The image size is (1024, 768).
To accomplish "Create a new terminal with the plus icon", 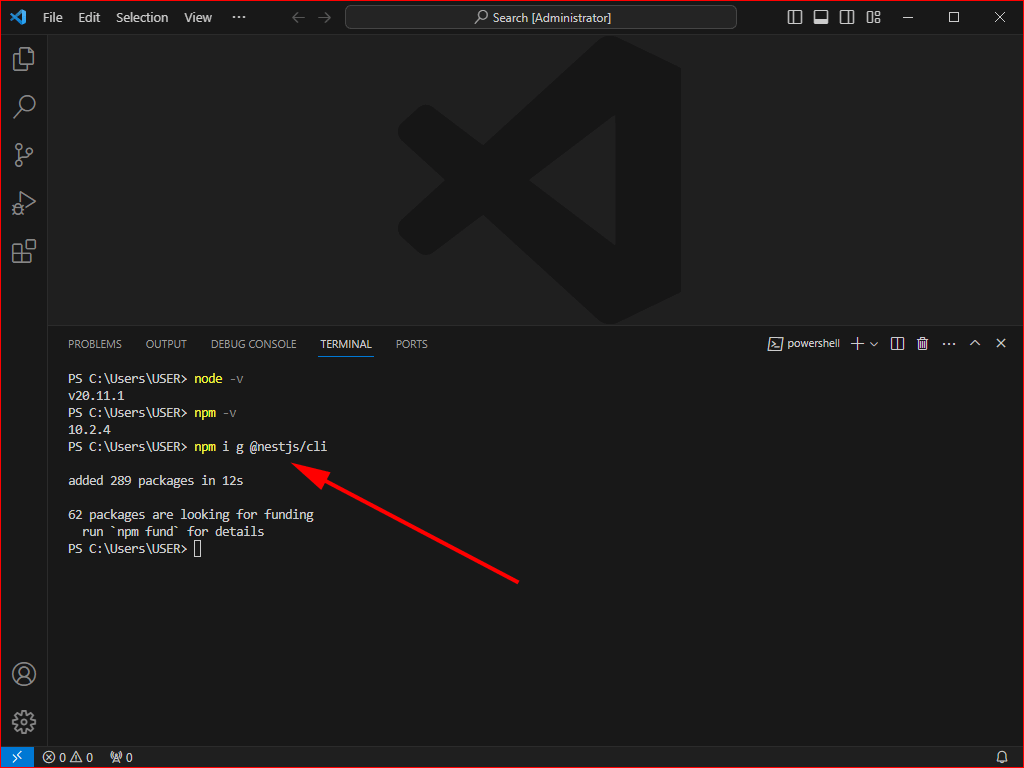I will coord(857,344).
